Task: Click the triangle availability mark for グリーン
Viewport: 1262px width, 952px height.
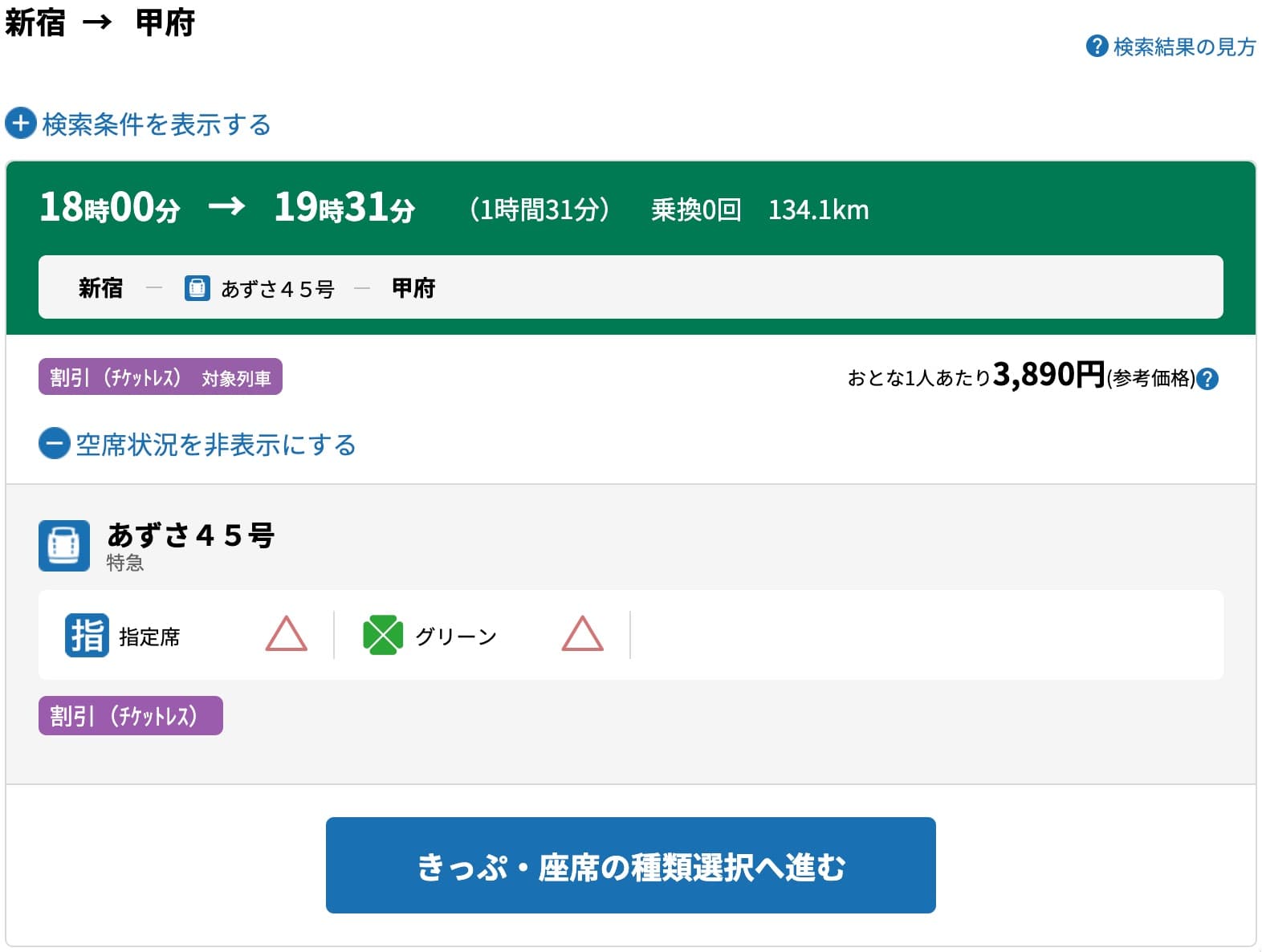Action: click(x=583, y=634)
